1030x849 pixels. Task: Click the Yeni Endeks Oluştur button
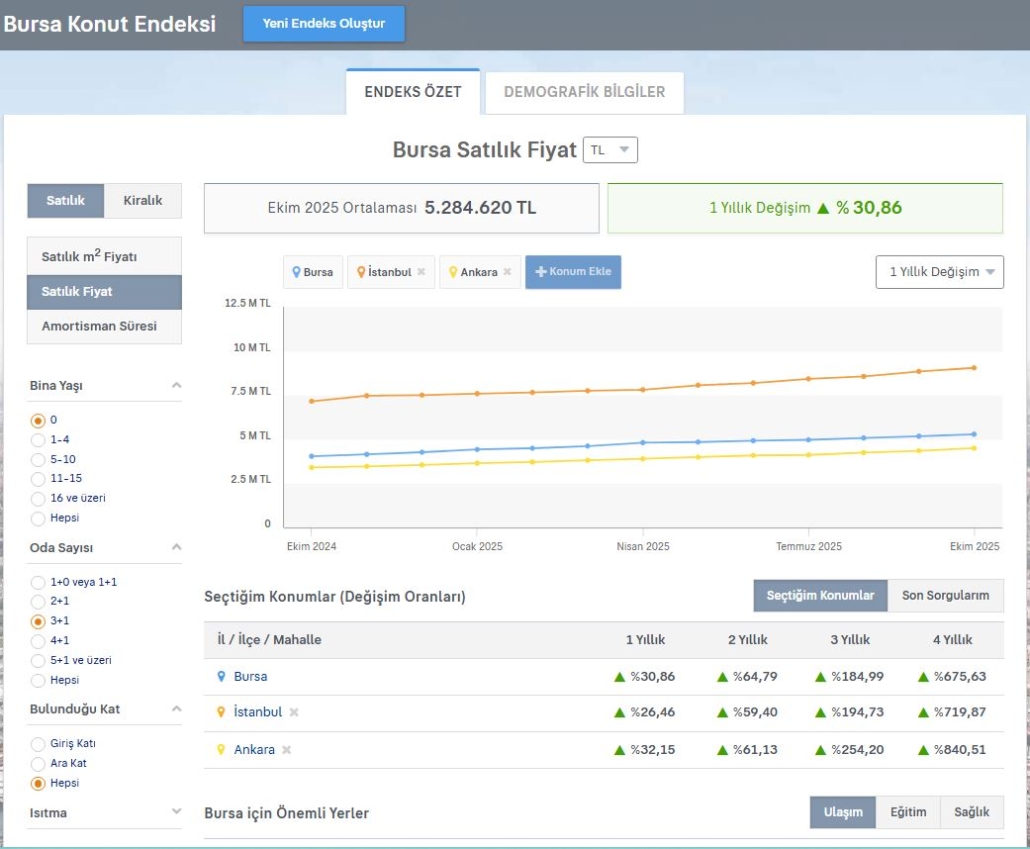coord(324,24)
